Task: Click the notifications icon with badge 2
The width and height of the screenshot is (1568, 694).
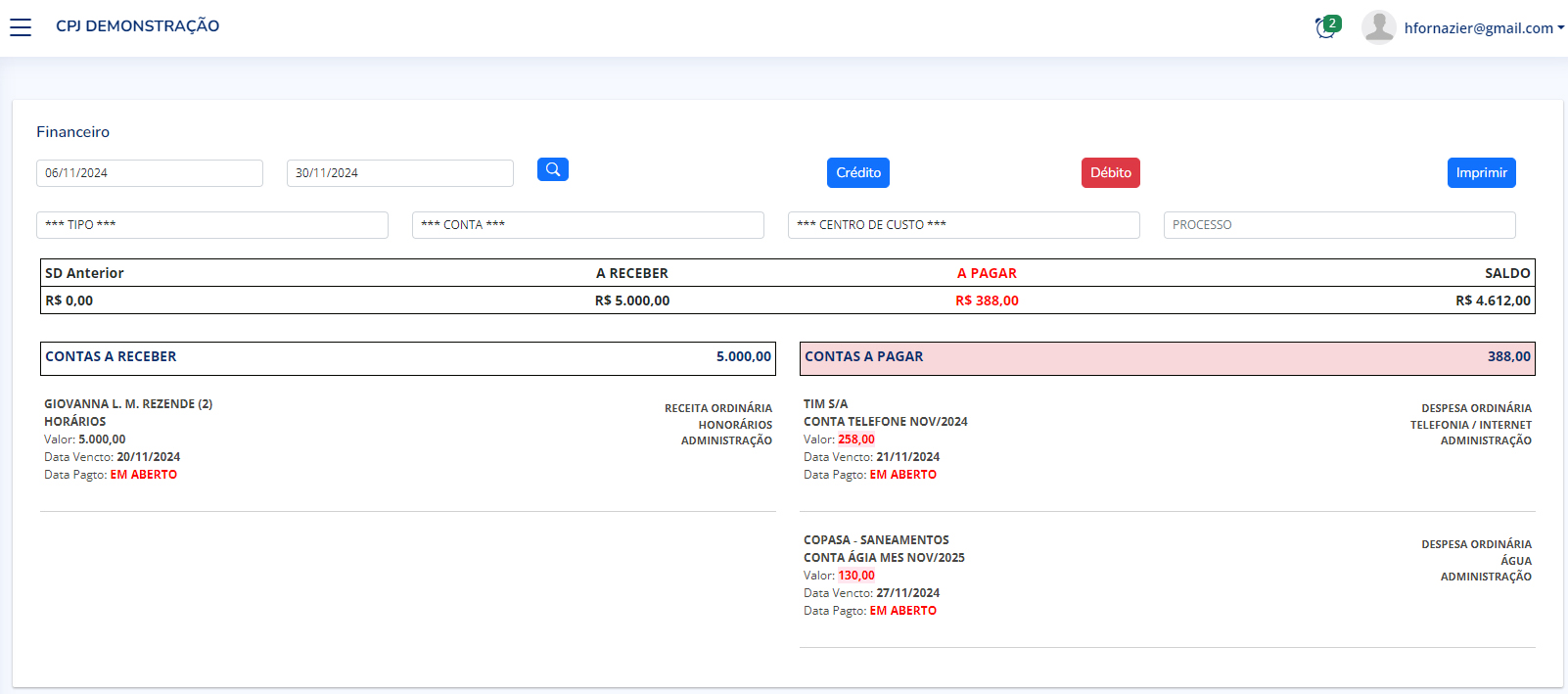Action: pyautogui.click(x=1326, y=27)
